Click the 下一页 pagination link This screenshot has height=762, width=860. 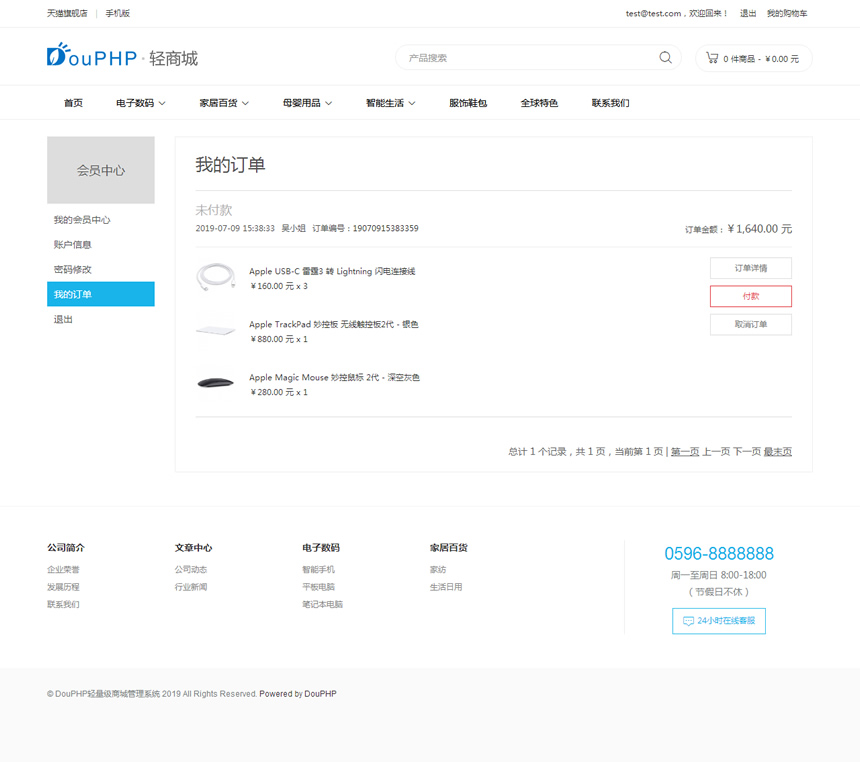coord(747,451)
